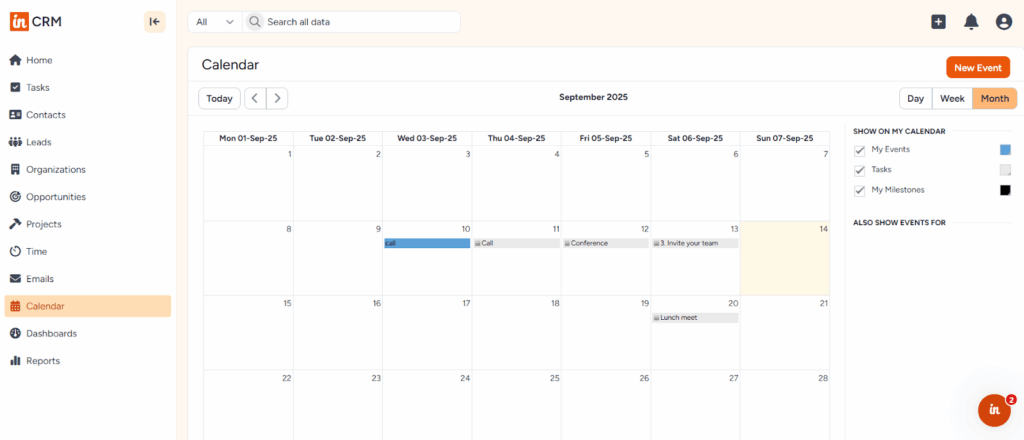This screenshot has width=1024, height=440.
Task: Switch to the Week view tab
Action: (x=952, y=98)
